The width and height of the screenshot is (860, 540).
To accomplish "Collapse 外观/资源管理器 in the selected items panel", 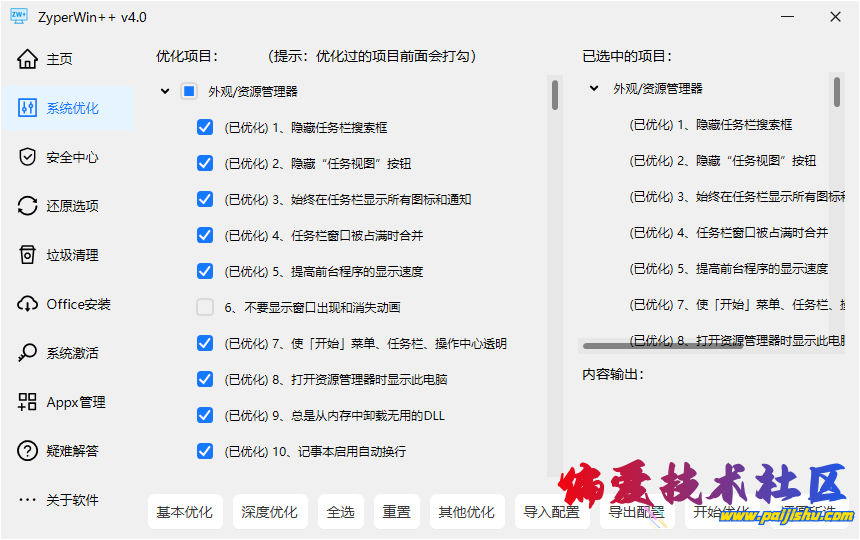I will pyautogui.click(x=594, y=89).
